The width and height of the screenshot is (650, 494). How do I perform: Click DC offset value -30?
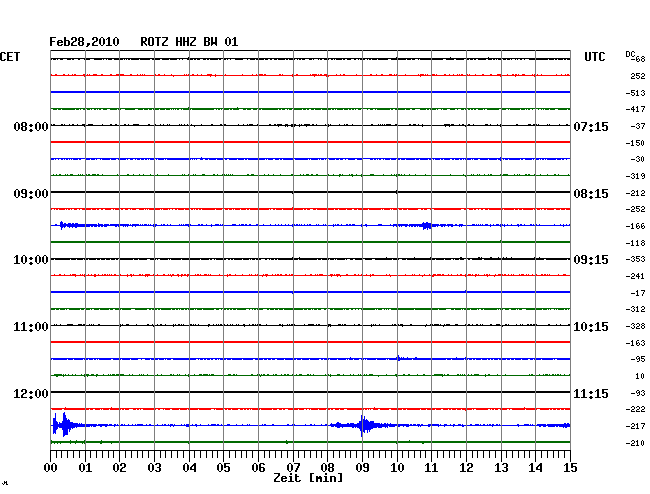pos(638,159)
